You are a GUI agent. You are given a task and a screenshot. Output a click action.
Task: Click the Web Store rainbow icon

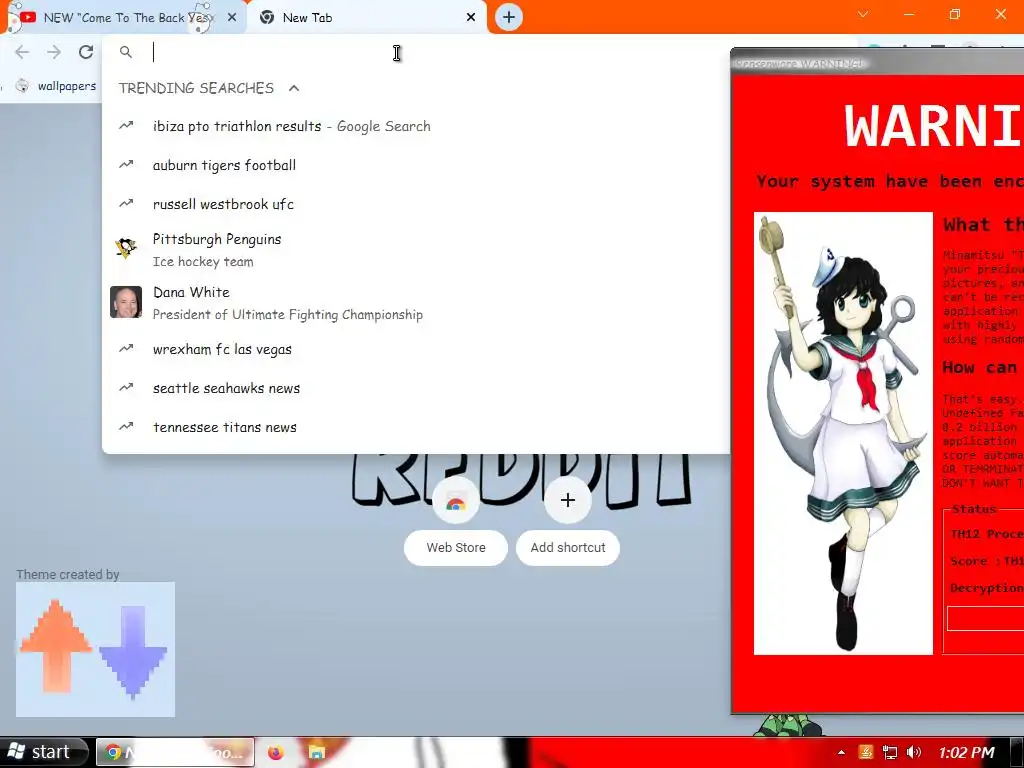[x=456, y=503]
